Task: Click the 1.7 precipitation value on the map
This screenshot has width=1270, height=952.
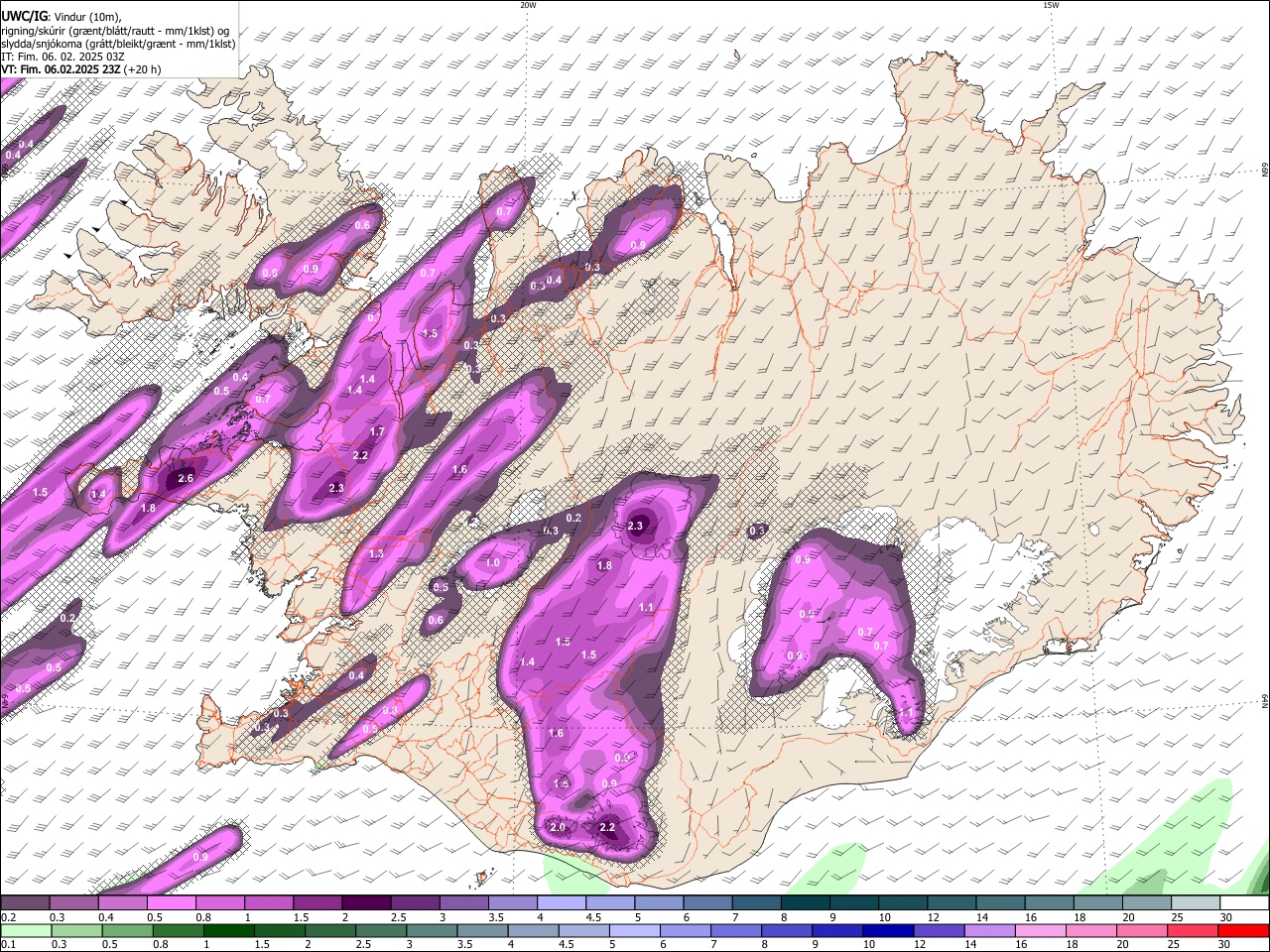Action: point(377,432)
